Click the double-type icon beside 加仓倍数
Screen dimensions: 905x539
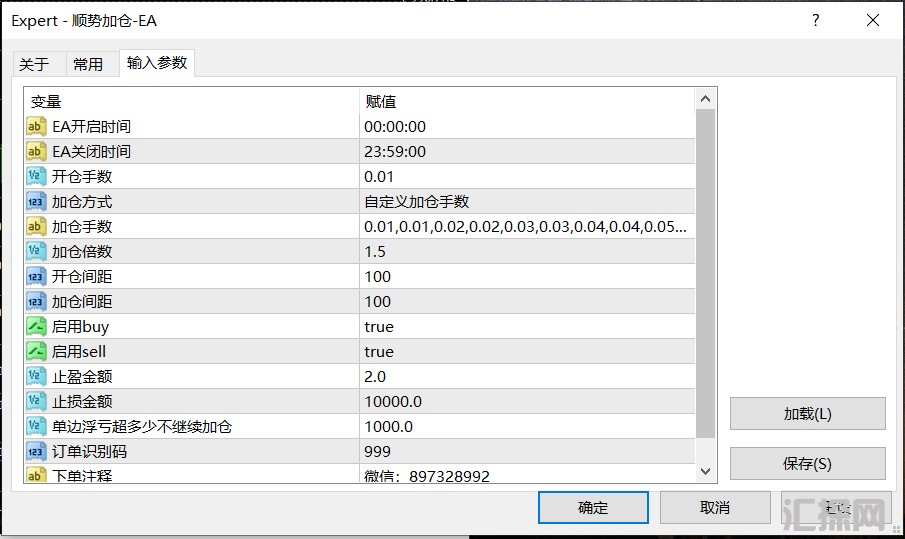(x=36, y=251)
